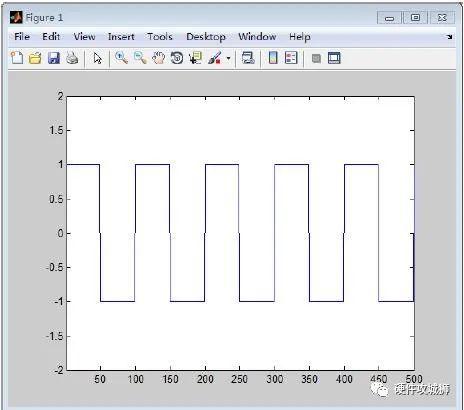This screenshot has height=410, width=464.
Task: Save the figure with the floppy disk icon
Action: point(54,58)
